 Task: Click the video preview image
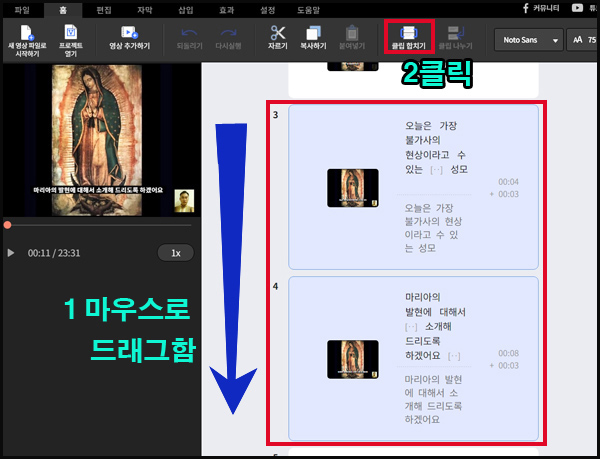tap(102, 140)
